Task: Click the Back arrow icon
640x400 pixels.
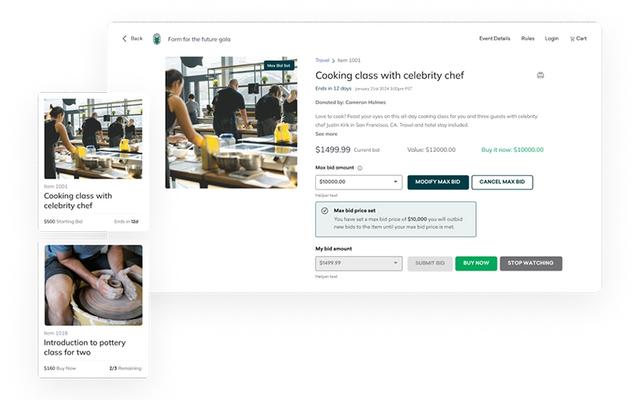Action: tap(125, 39)
